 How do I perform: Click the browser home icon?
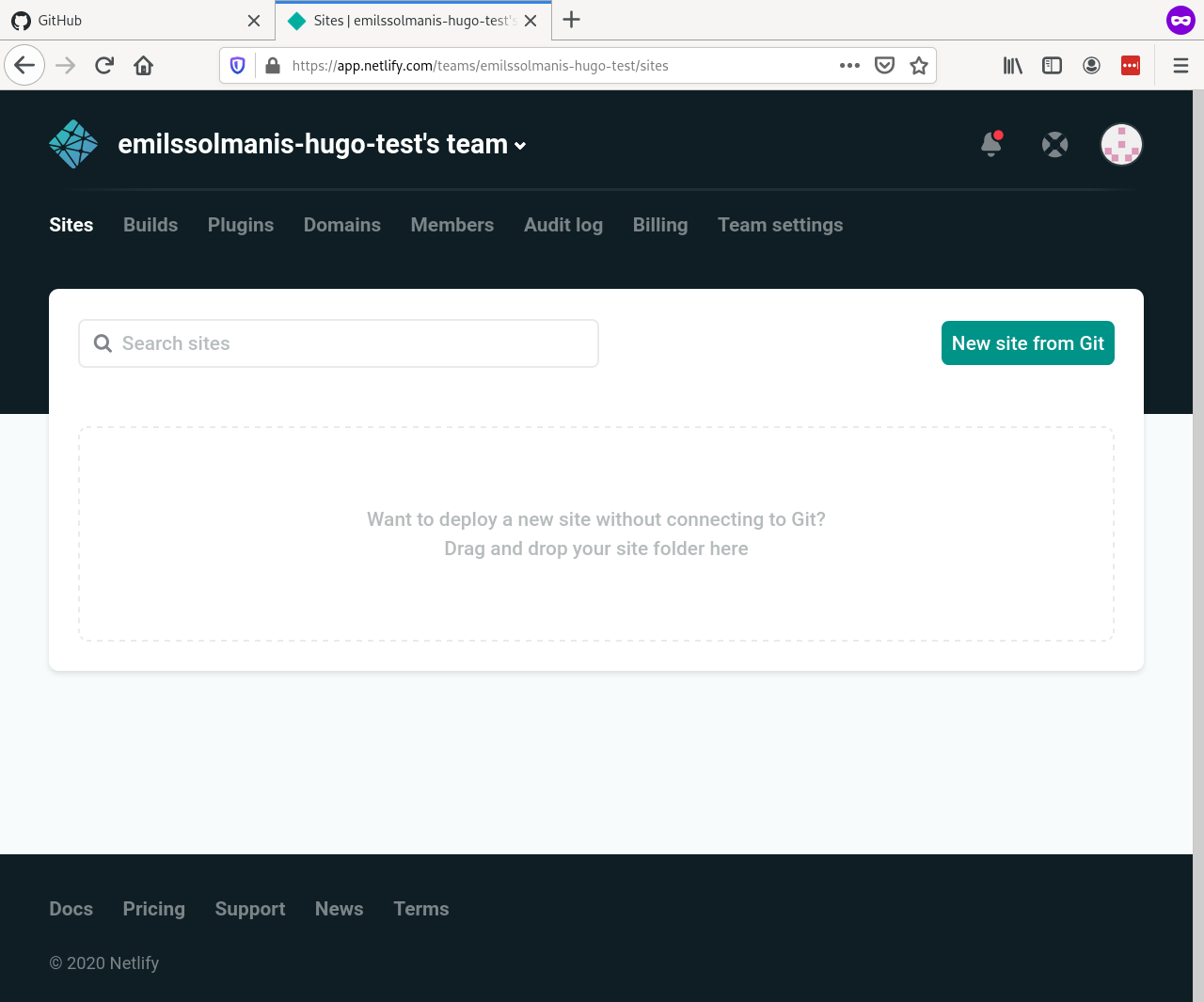pyautogui.click(x=143, y=65)
